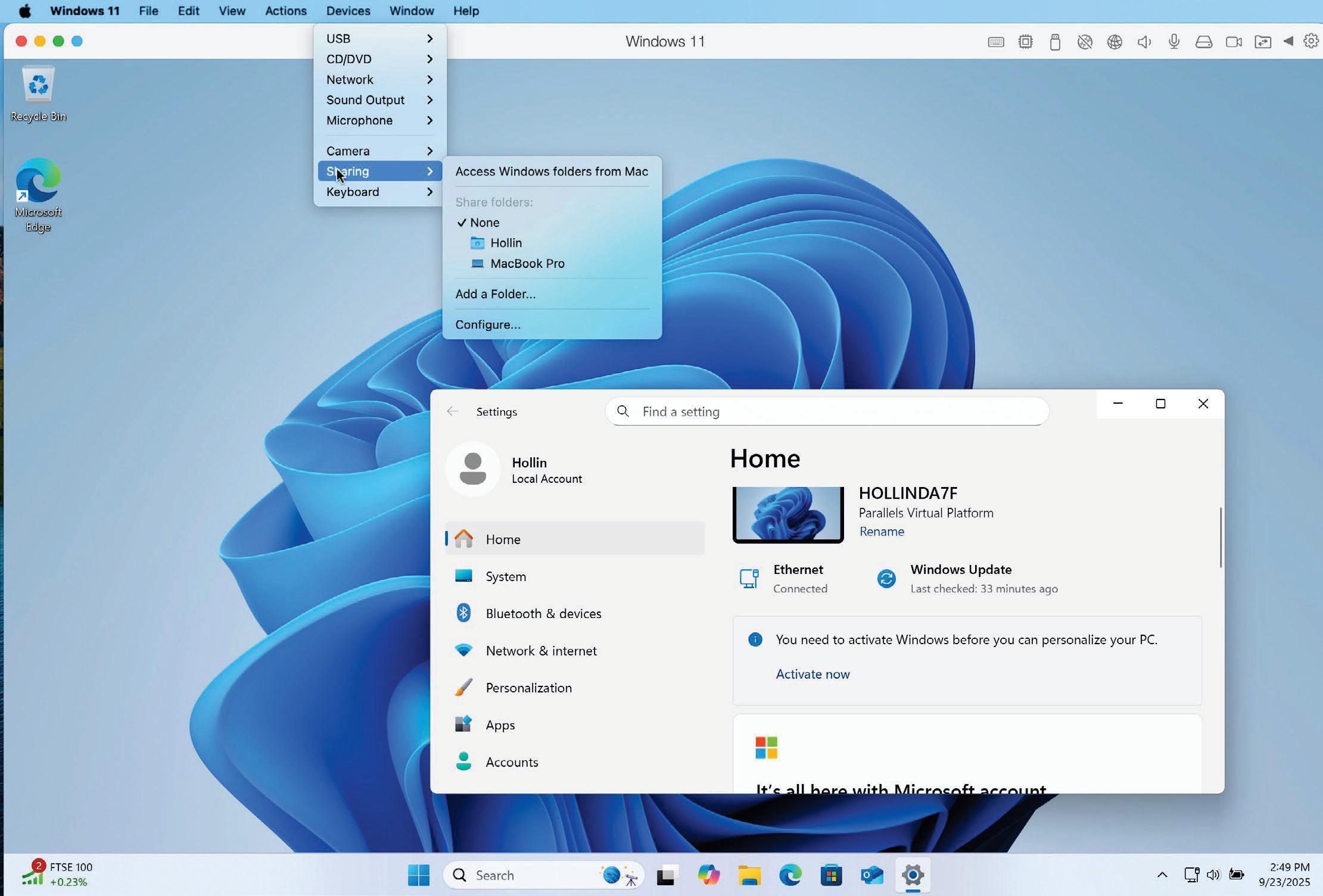Launch Edge from the Windows taskbar
This screenshot has width=1323, height=896.
(x=790, y=875)
